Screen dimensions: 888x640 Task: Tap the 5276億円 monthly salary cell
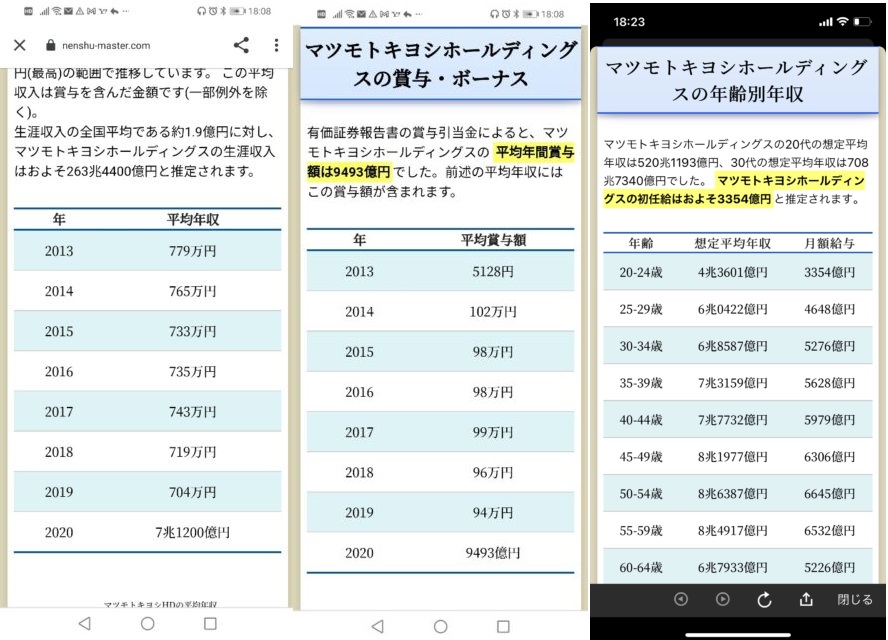click(x=830, y=346)
